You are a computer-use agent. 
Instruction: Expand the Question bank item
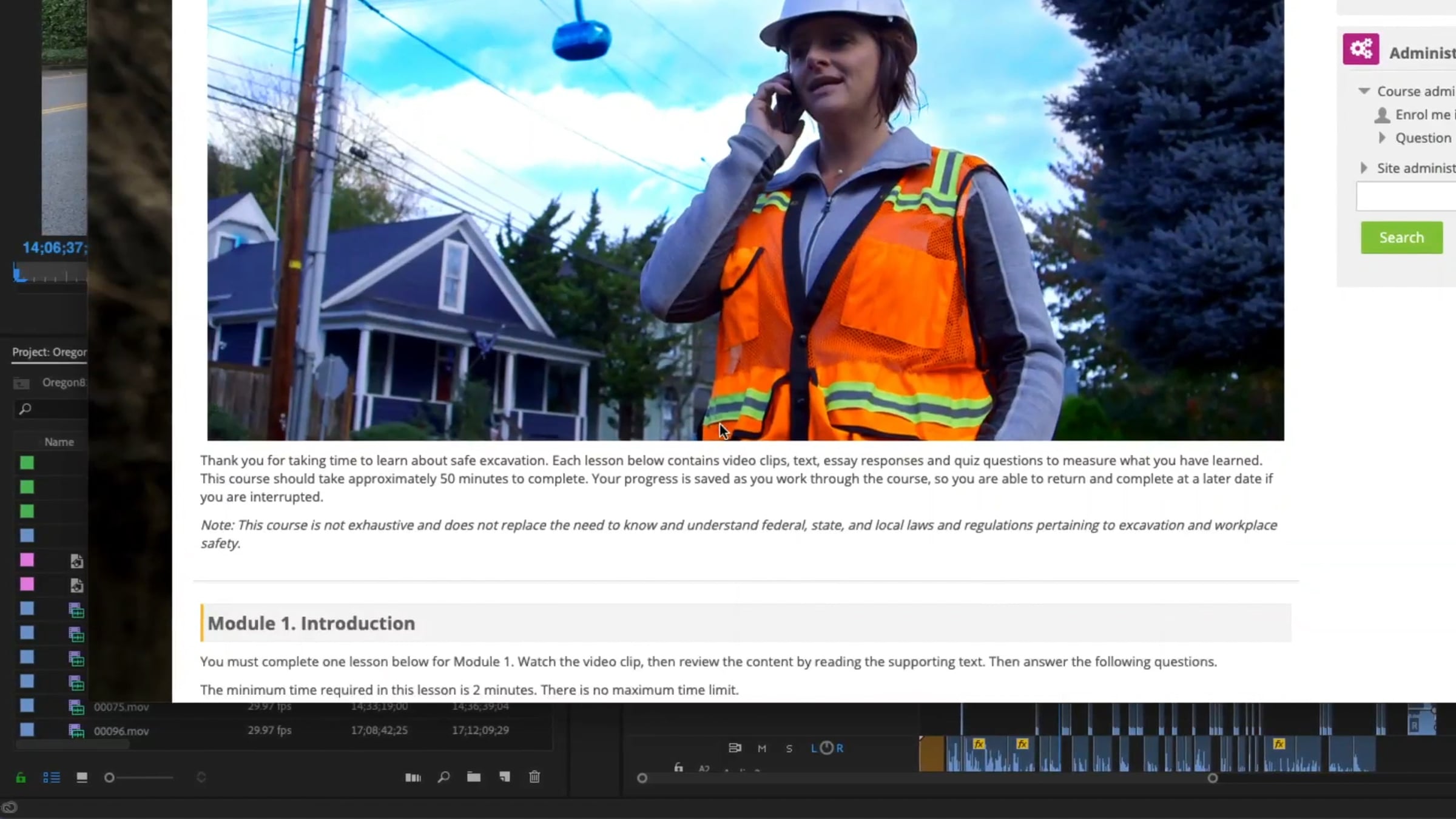coord(1382,138)
